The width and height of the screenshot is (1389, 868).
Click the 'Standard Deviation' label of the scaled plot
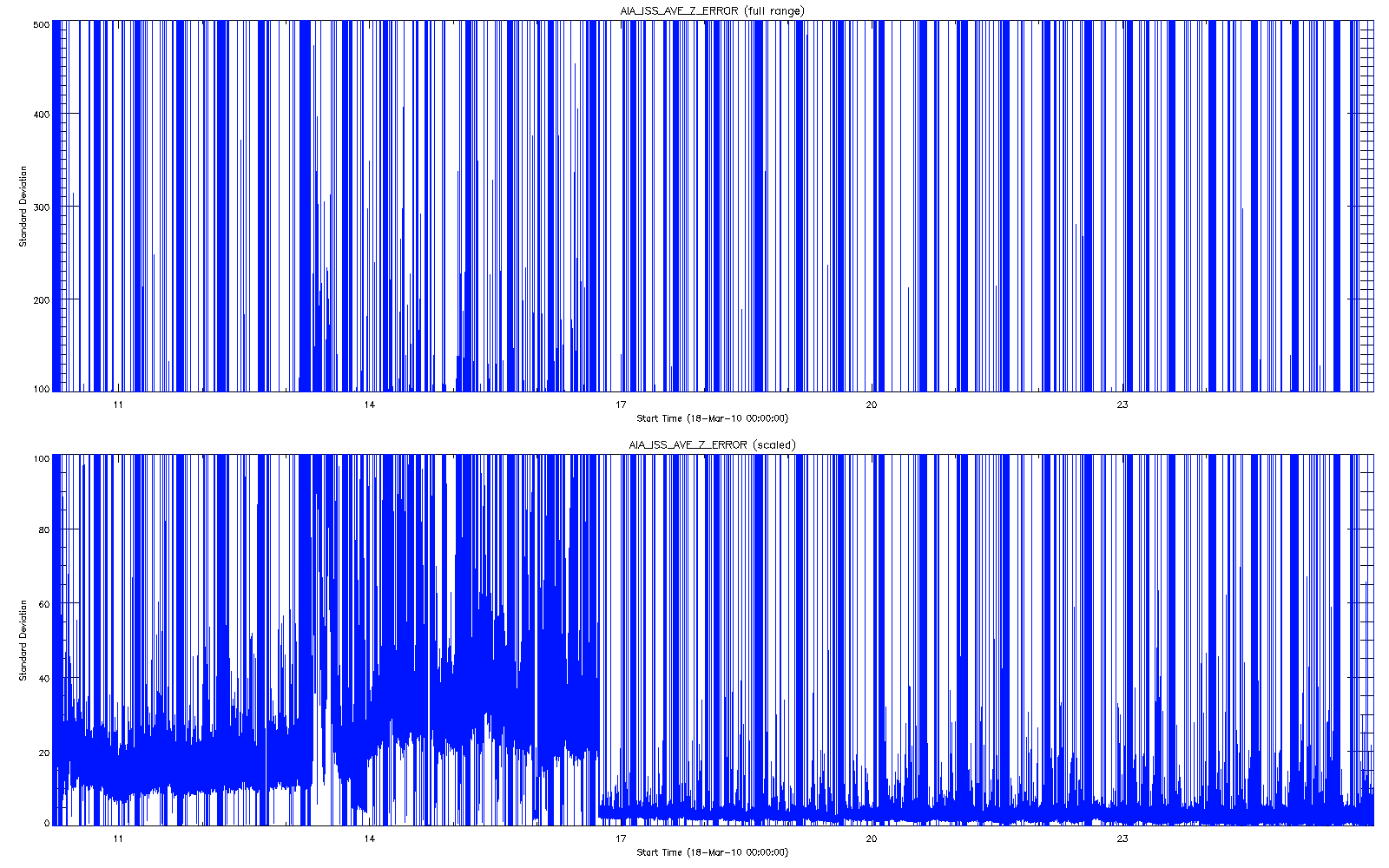pyautogui.click(x=23, y=640)
